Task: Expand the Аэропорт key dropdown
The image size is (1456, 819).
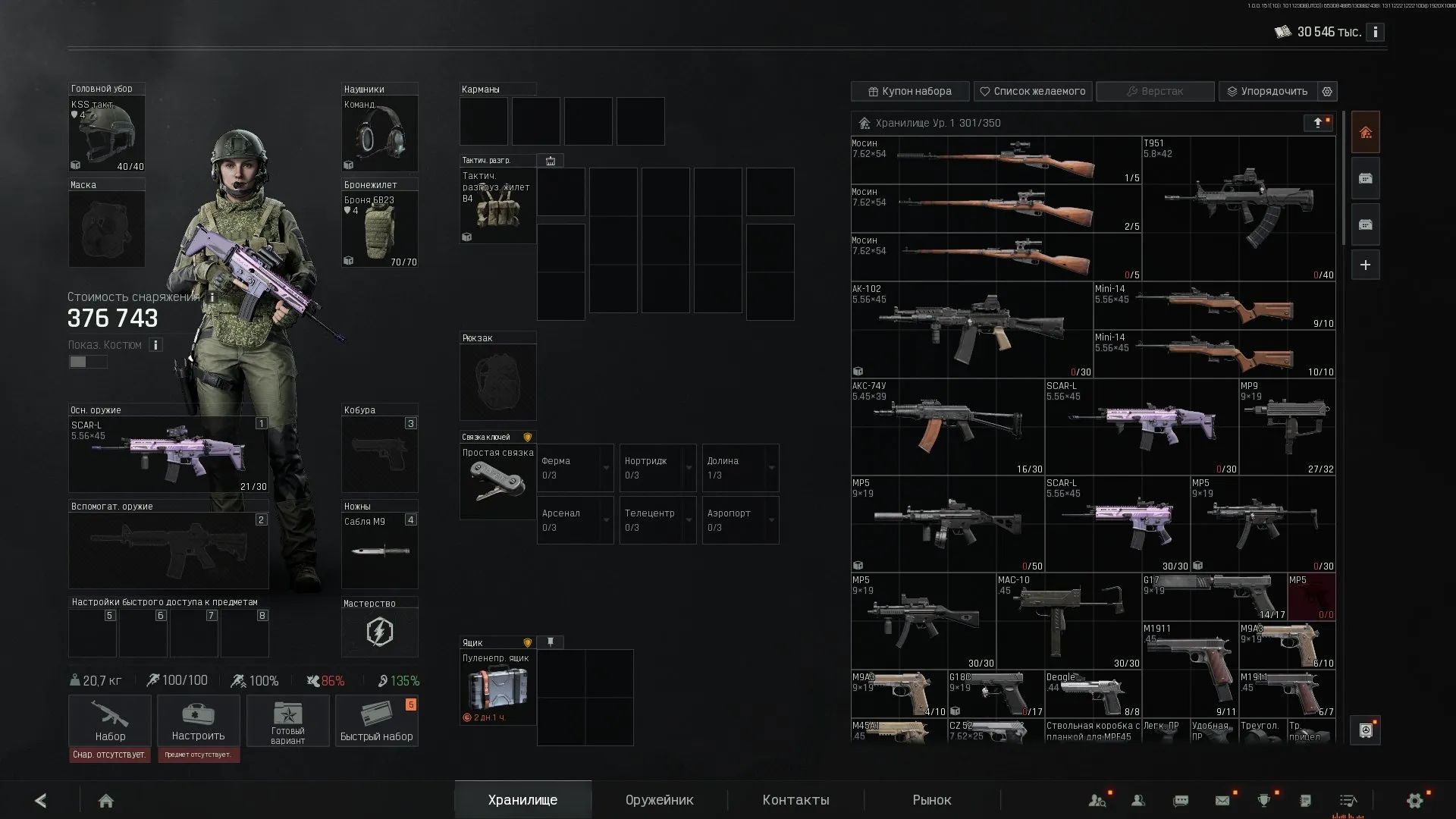Action: click(x=771, y=520)
